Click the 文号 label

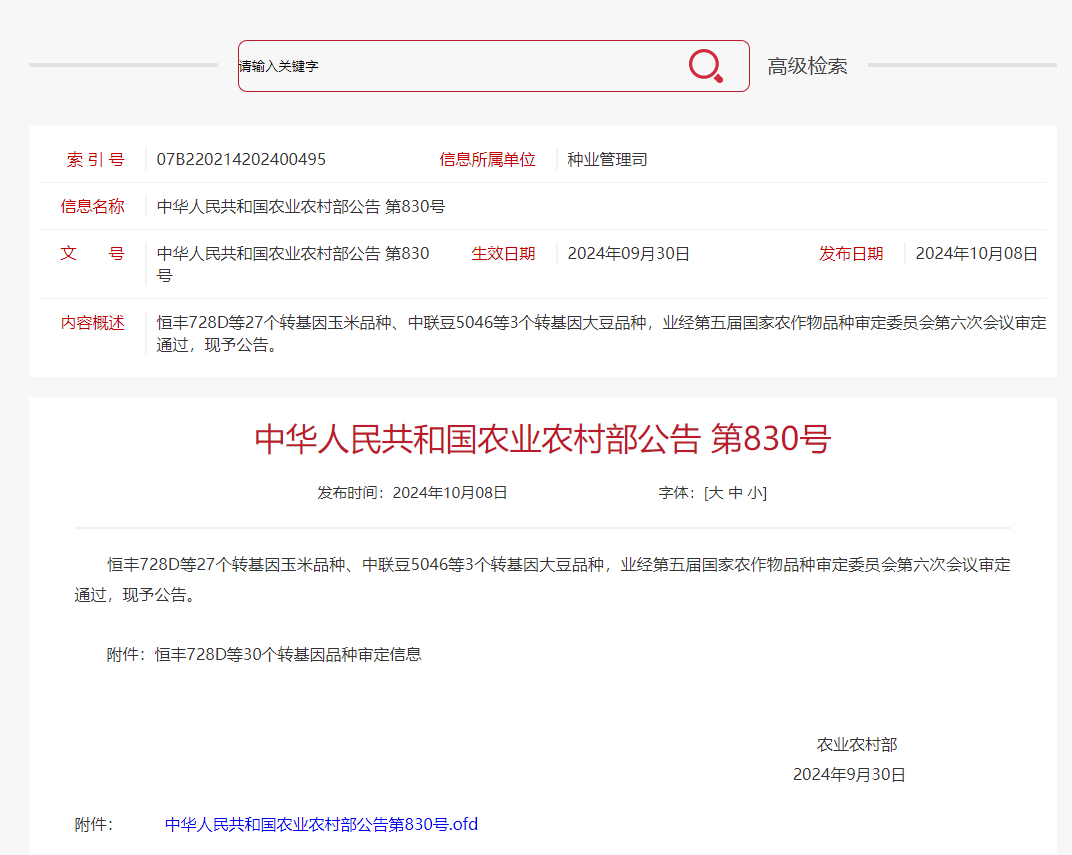pos(92,254)
